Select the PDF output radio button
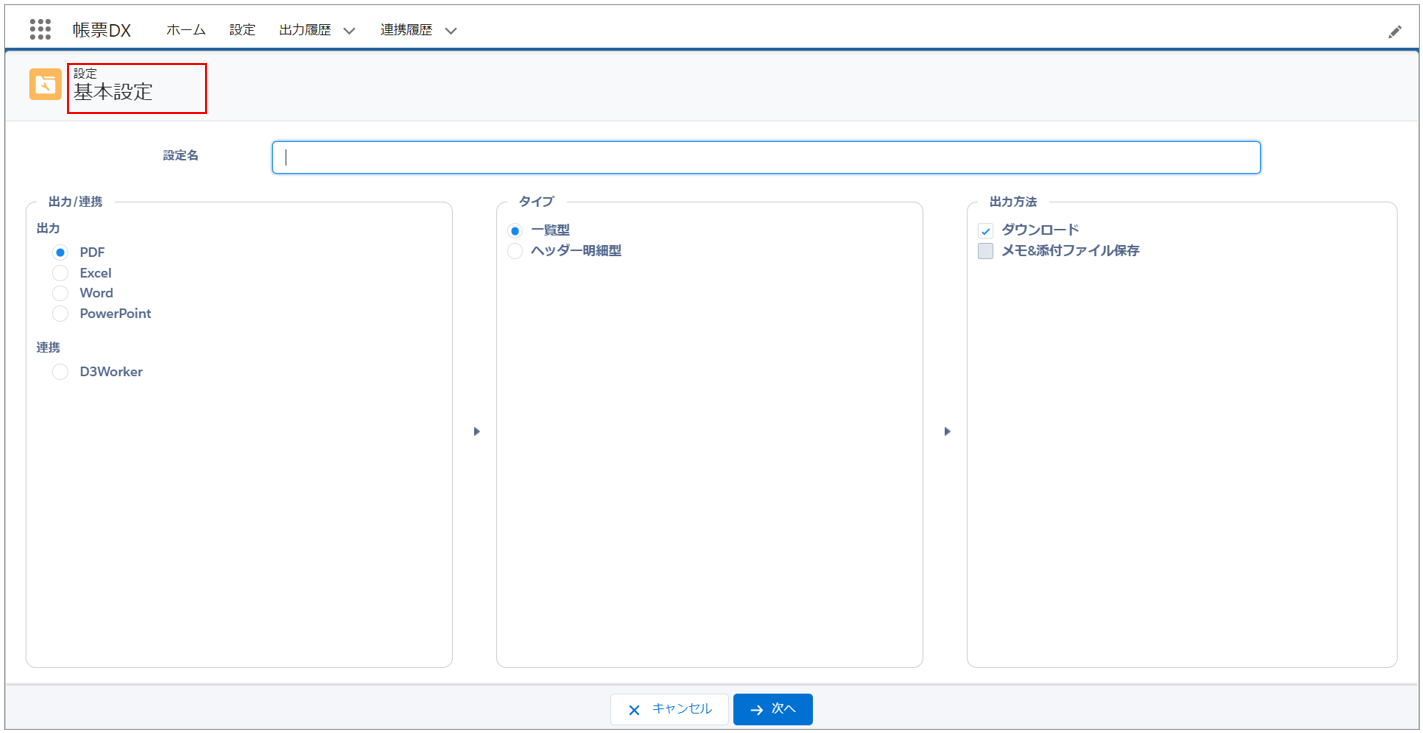This screenshot has width=1423, height=733. pyautogui.click(x=60, y=253)
